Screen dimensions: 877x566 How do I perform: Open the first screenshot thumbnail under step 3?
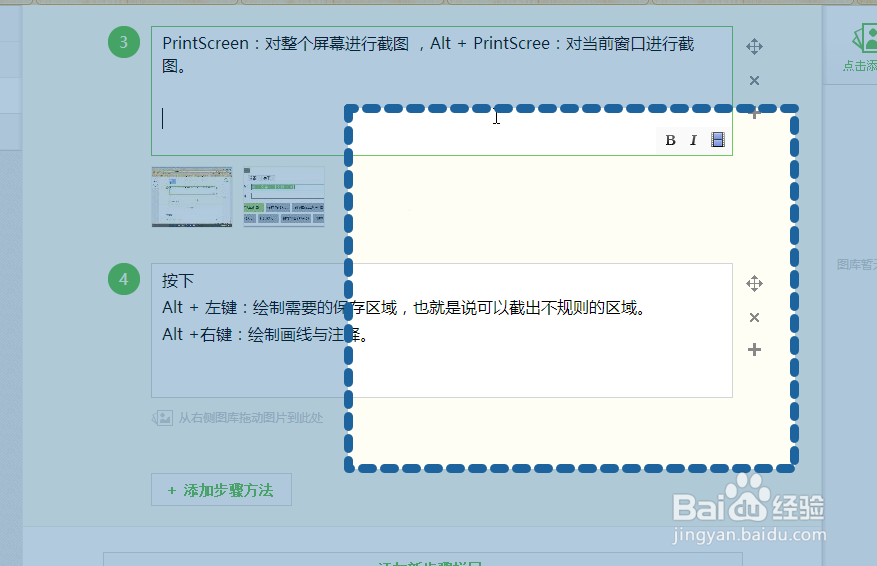pyautogui.click(x=192, y=197)
